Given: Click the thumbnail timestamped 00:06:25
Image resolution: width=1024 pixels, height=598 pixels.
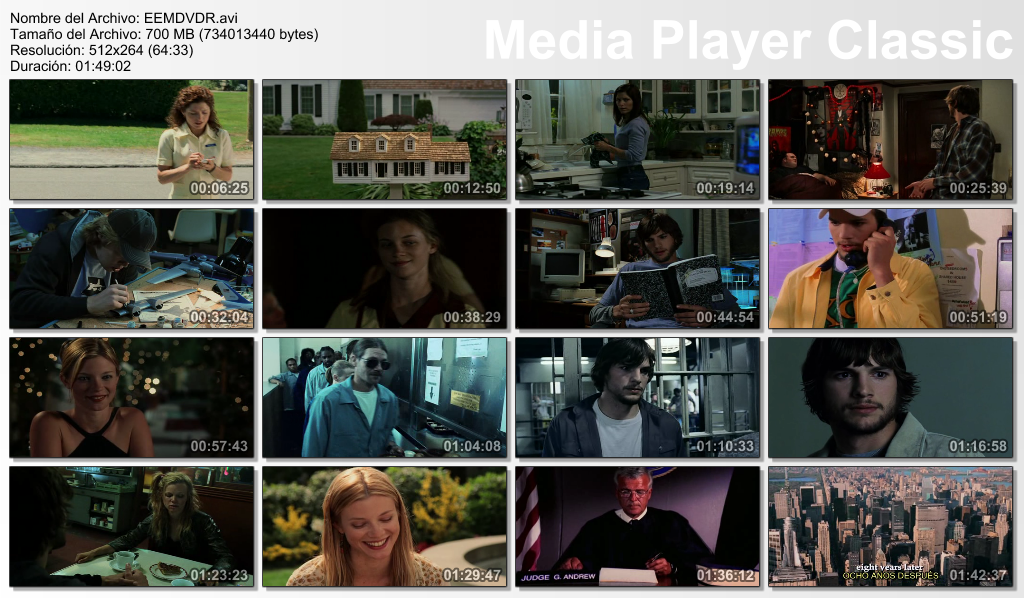Looking at the screenshot, I should click(x=131, y=140).
